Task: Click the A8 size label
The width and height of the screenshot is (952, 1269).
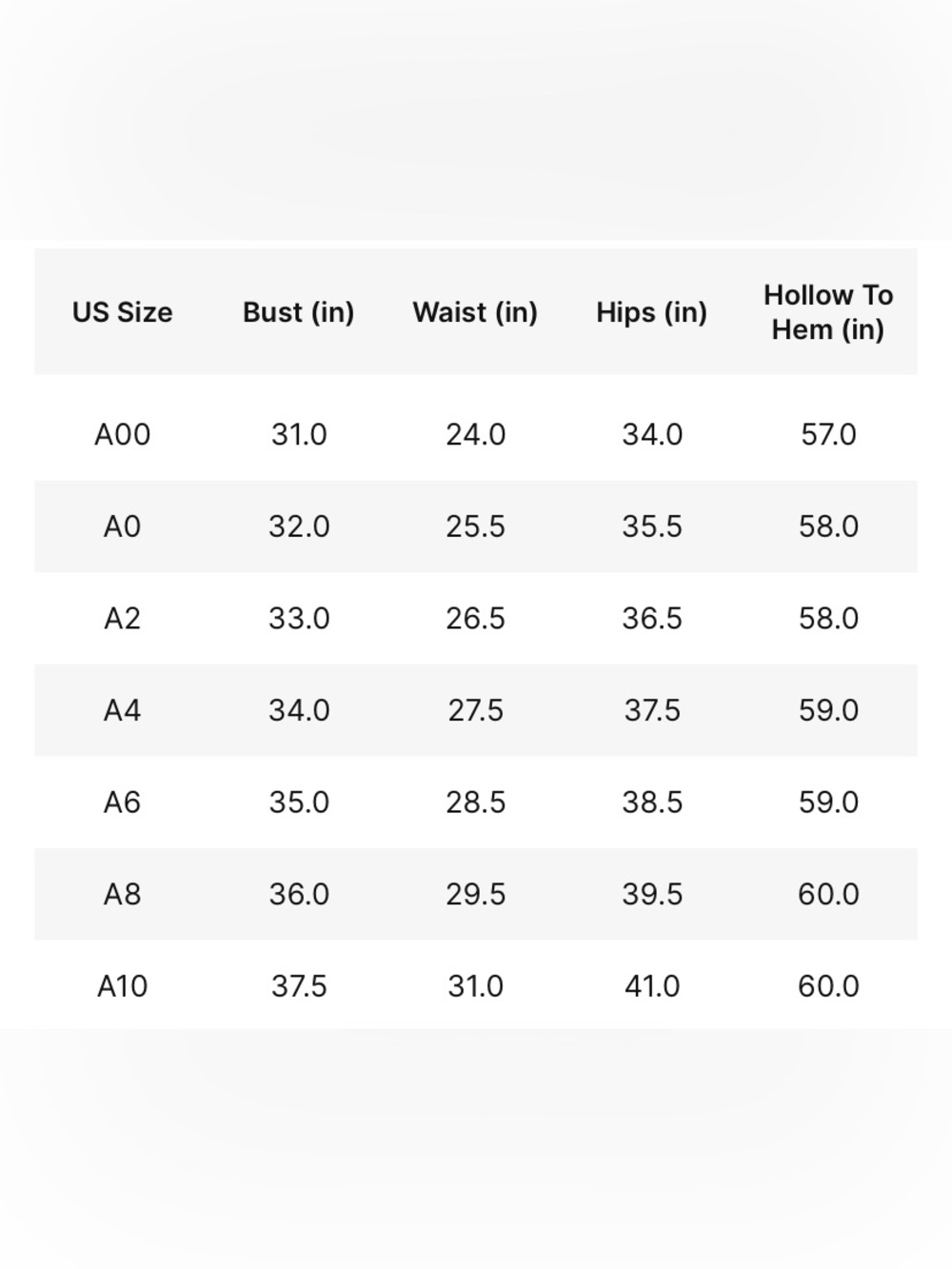Action: click(x=122, y=894)
